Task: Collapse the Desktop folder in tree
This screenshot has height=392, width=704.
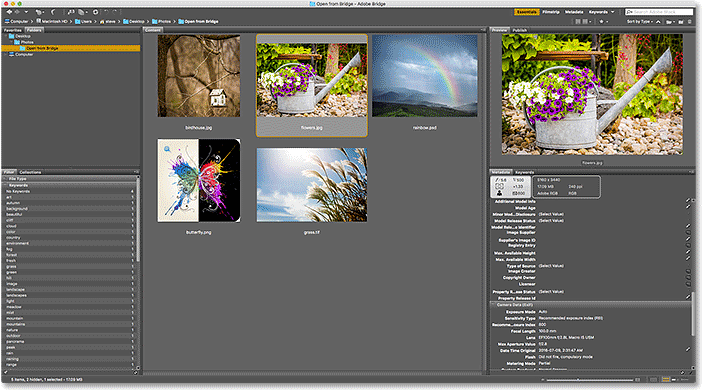Action: (6, 36)
